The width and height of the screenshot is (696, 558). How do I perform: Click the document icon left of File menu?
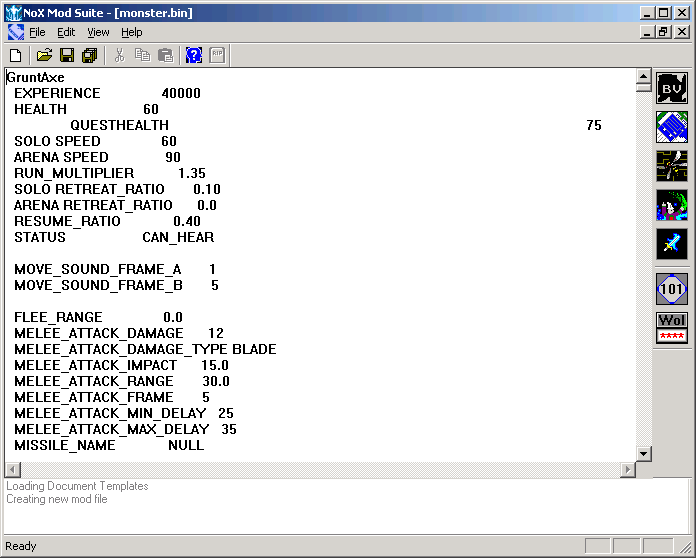(x=16, y=32)
